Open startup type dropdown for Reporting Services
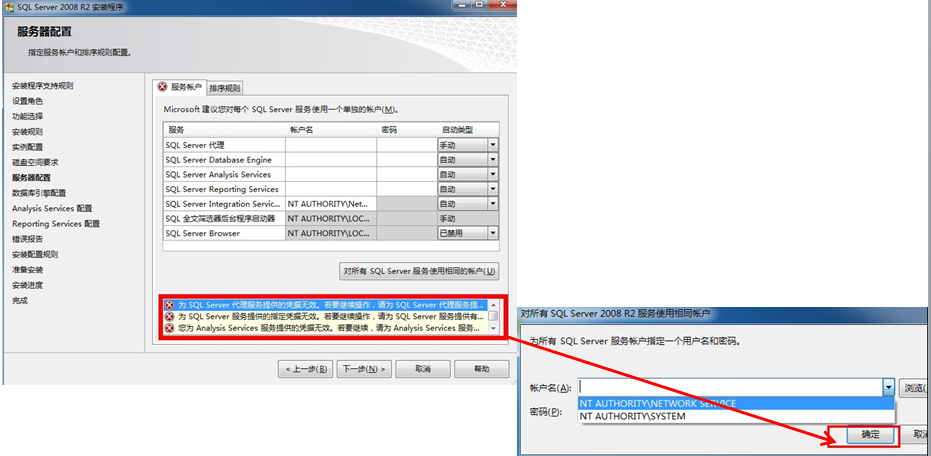Screen dimensions: 931x456 click(x=493, y=189)
